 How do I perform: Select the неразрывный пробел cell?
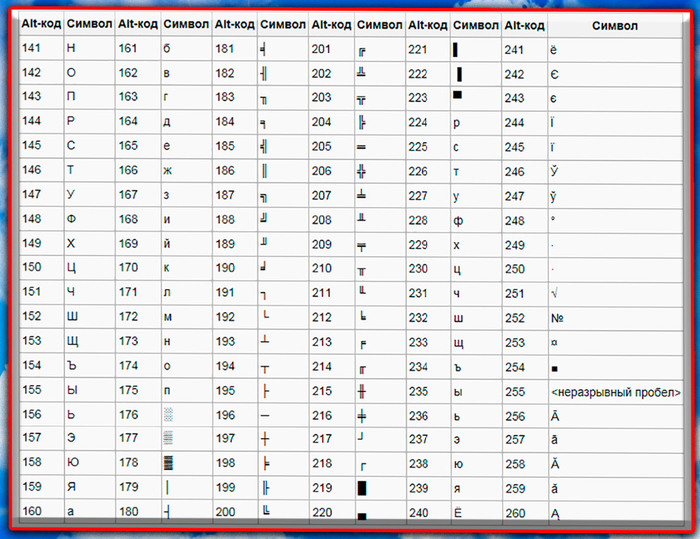click(615, 390)
